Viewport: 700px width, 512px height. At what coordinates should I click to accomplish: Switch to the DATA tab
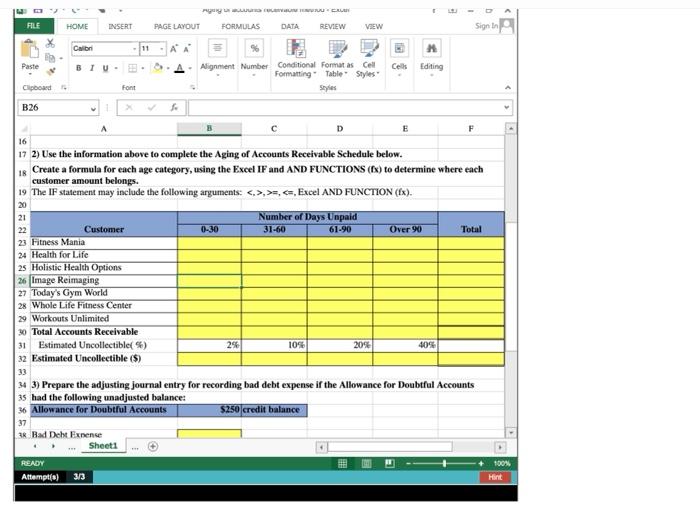(x=290, y=26)
